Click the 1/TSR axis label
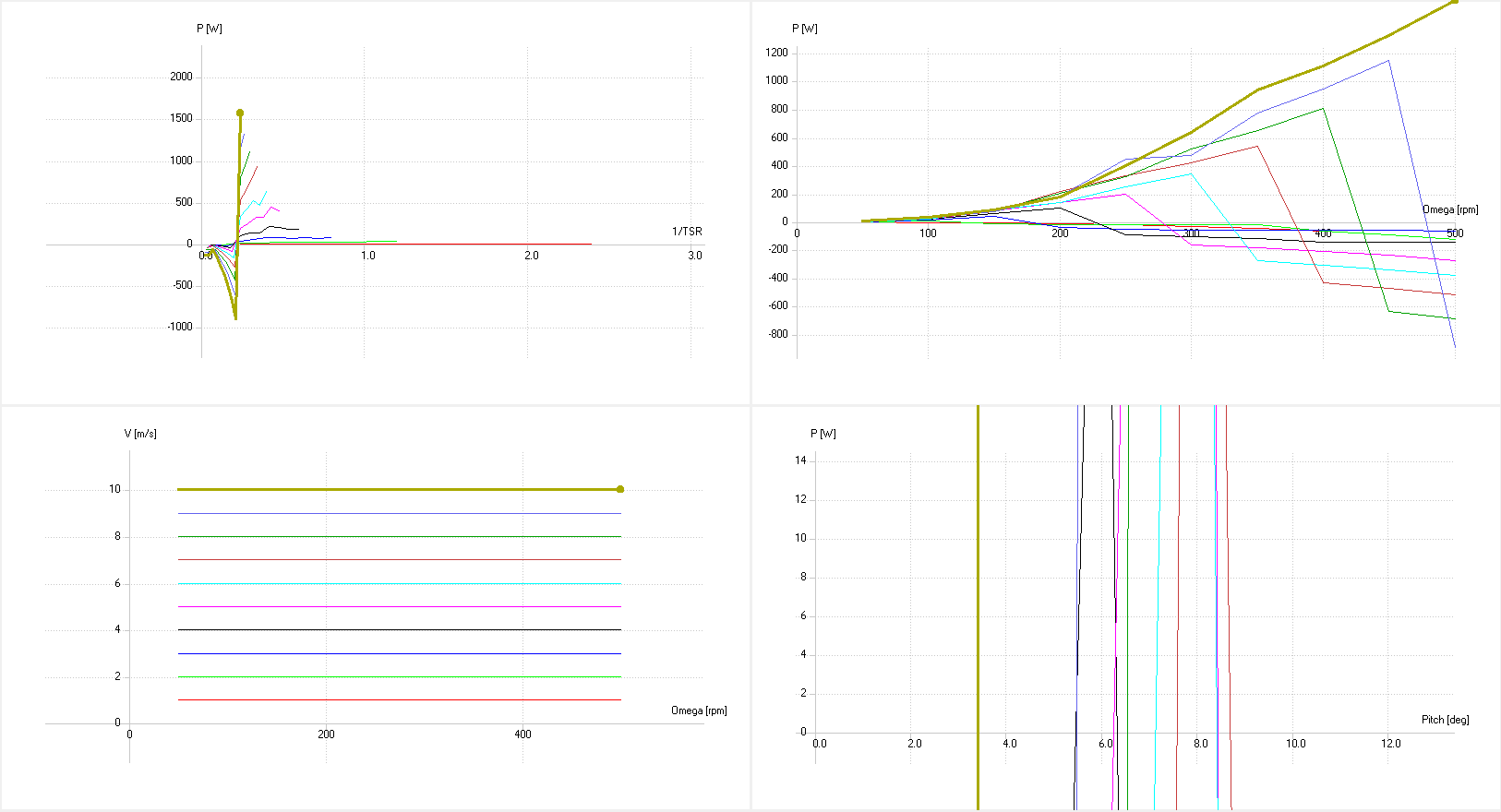Screen dimensions: 1501x812 (x=687, y=232)
